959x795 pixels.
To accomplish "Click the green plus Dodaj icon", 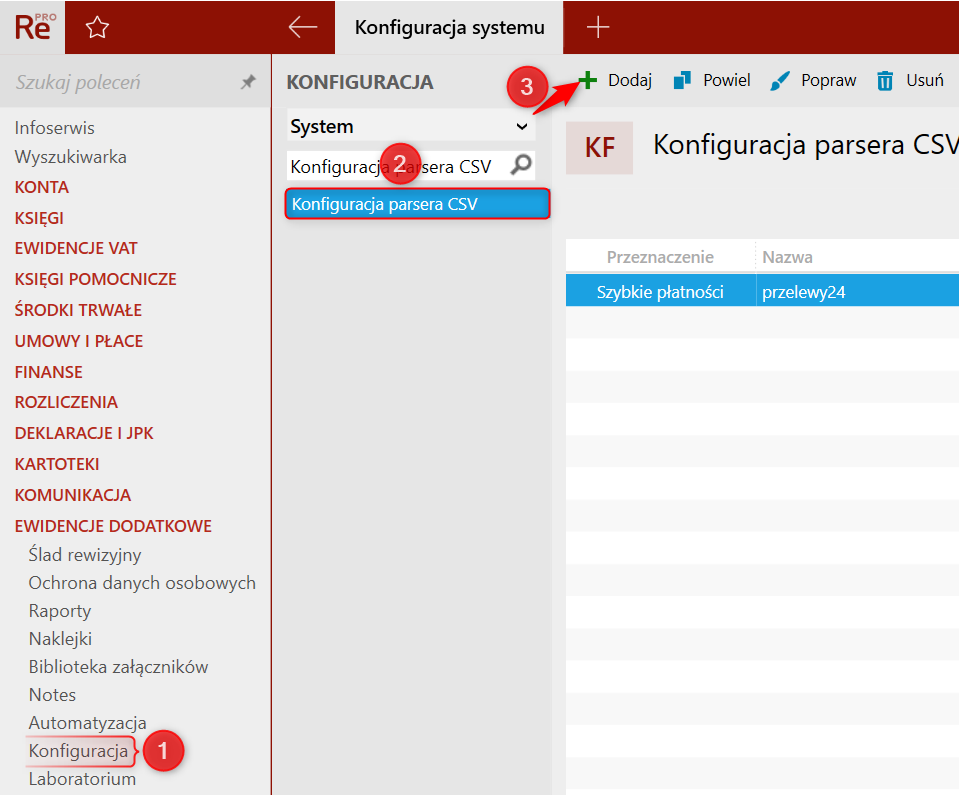I will [x=587, y=80].
